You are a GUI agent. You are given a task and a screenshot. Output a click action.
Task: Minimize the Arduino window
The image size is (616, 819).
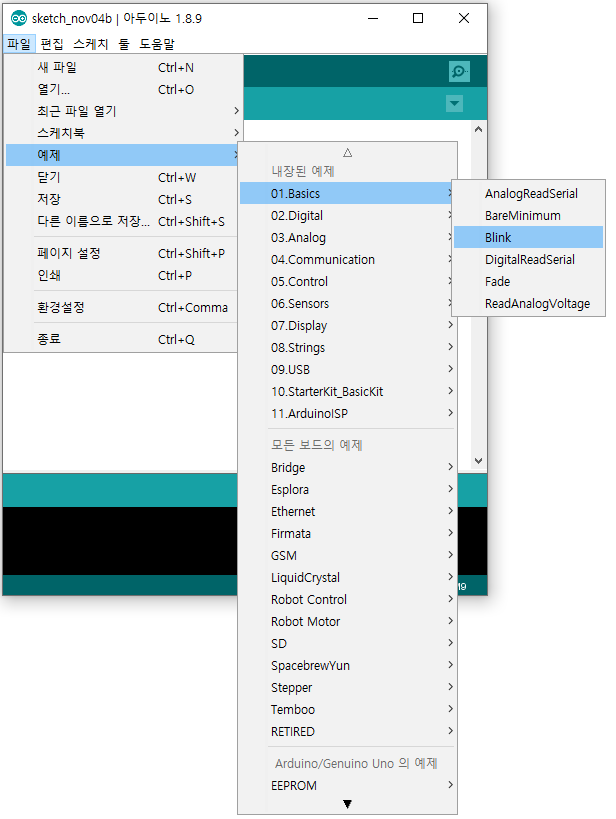tap(373, 18)
